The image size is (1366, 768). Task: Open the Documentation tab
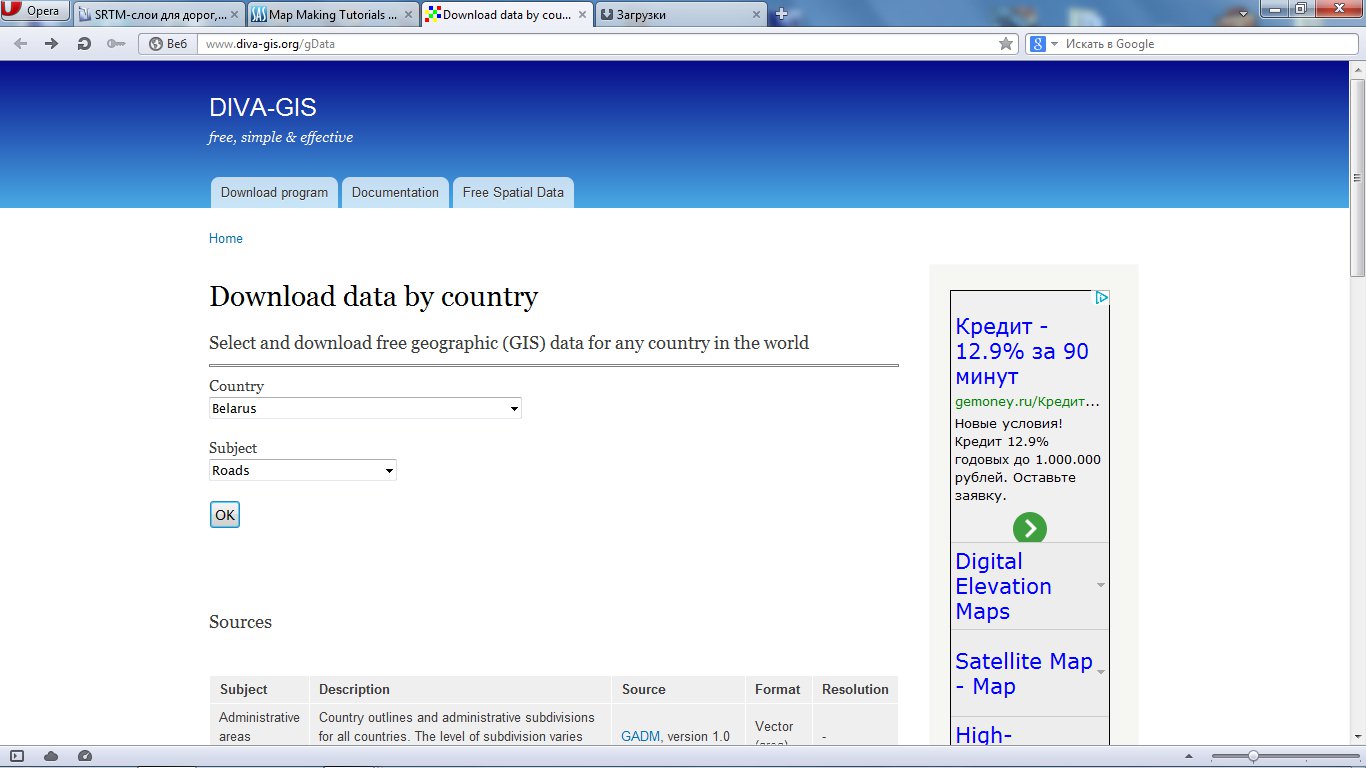[x=395, y=193]
